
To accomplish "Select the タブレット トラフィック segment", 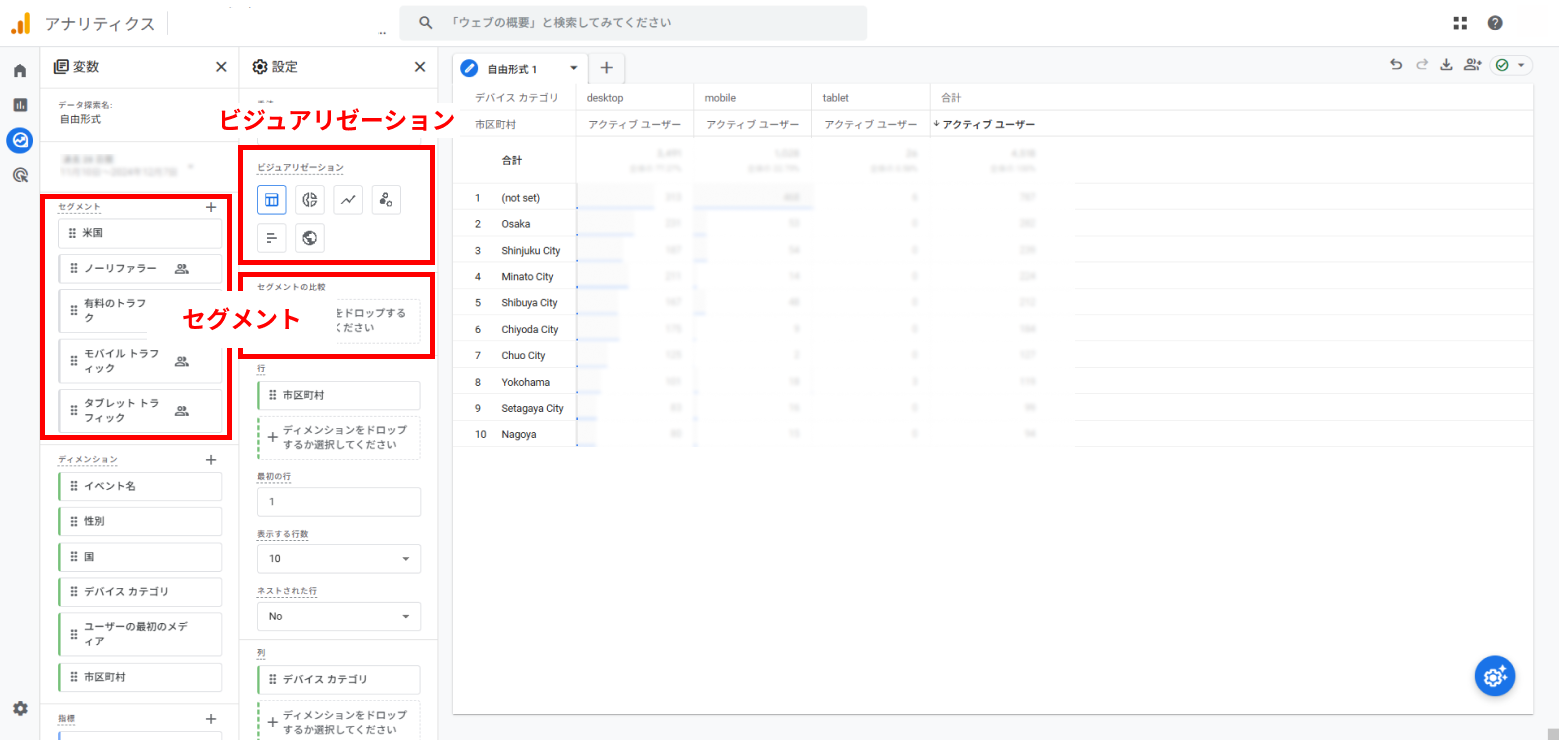I will [x=140, y=411].
